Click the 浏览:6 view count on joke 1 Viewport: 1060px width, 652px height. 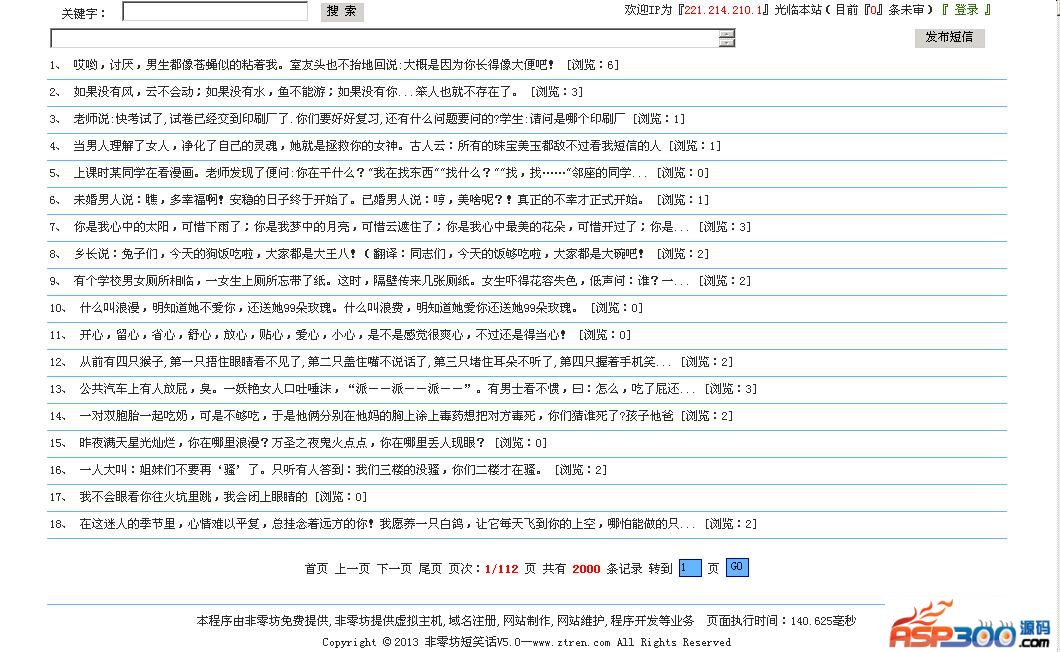pos(593,65)
